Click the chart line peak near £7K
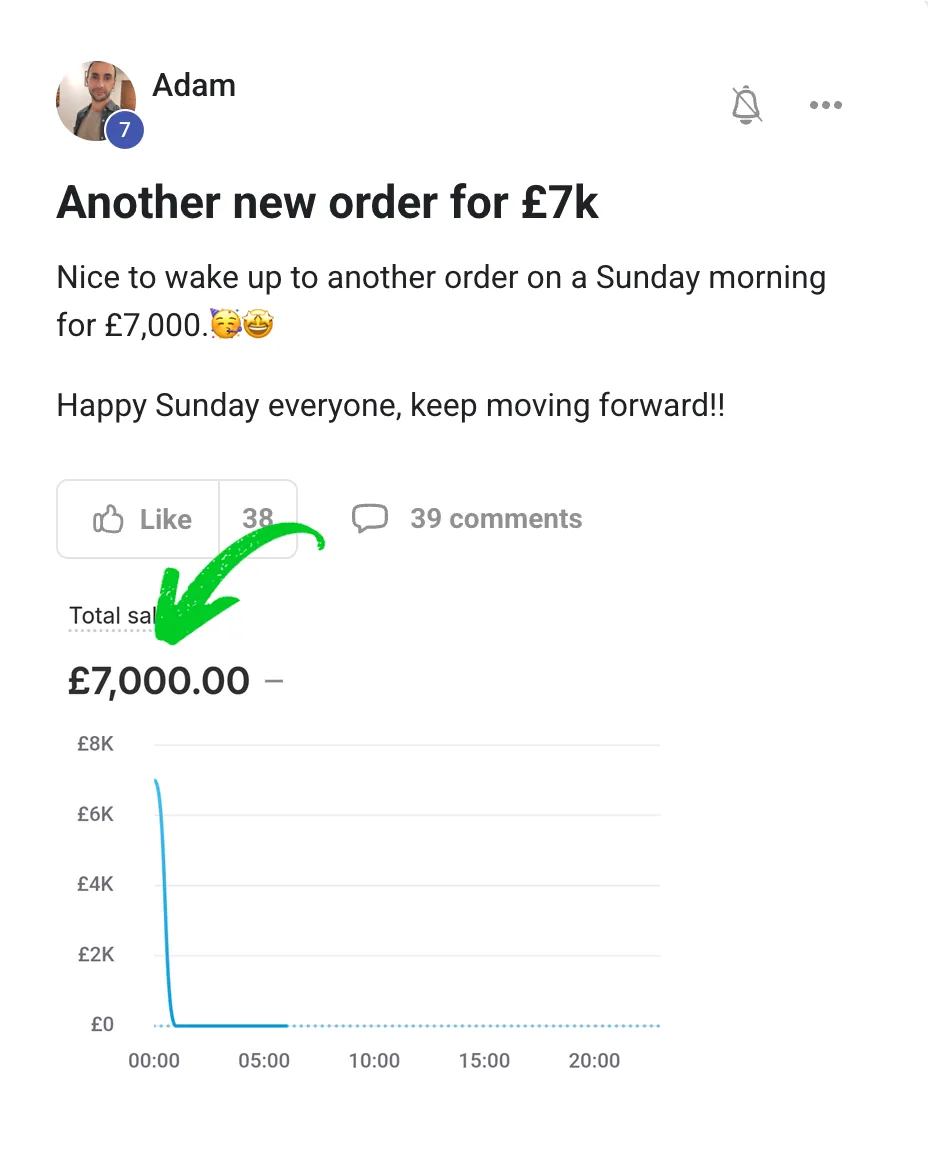The width and height of the screenshot is (928, 1163). click(157, 783)
